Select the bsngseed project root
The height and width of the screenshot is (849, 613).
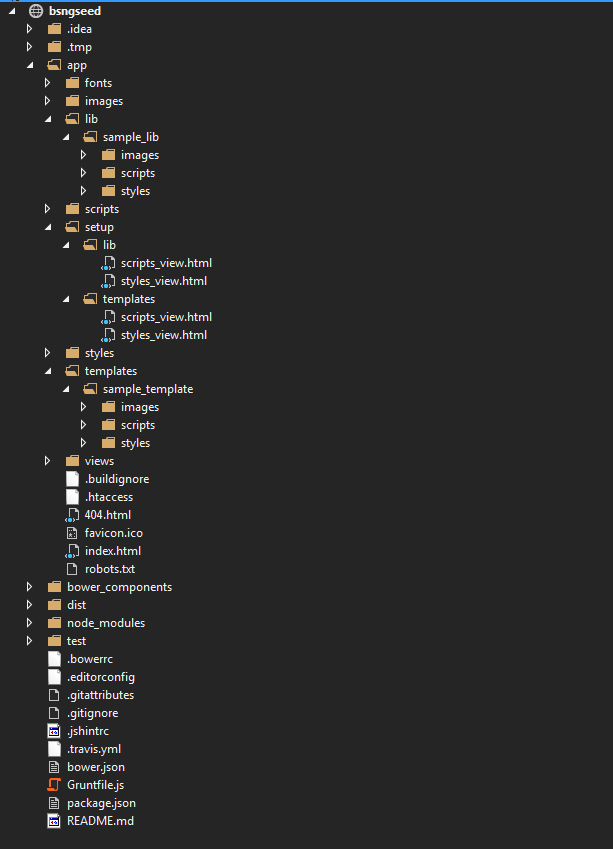75,10
